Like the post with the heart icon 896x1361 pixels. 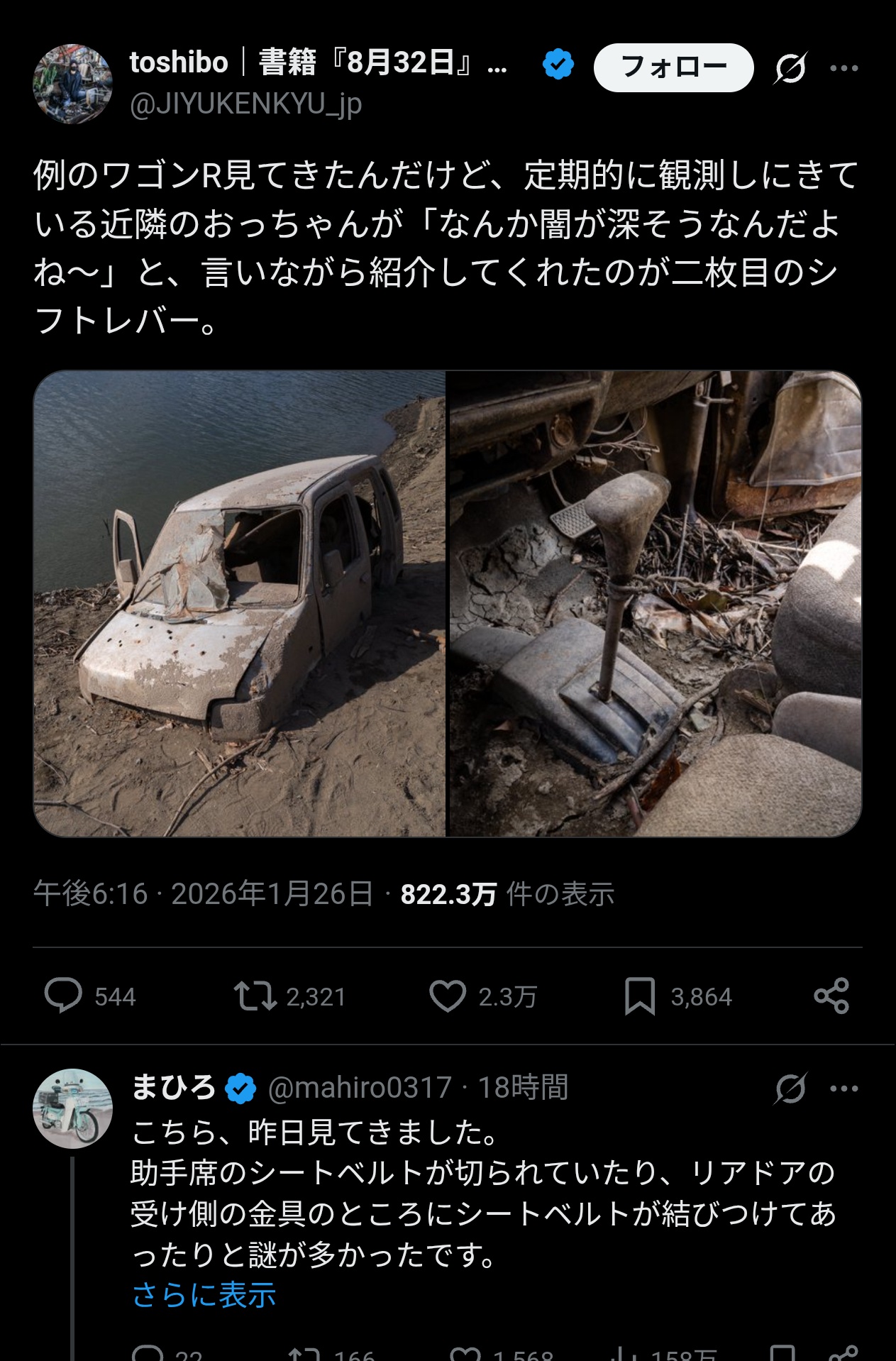(x=448, y=996)
